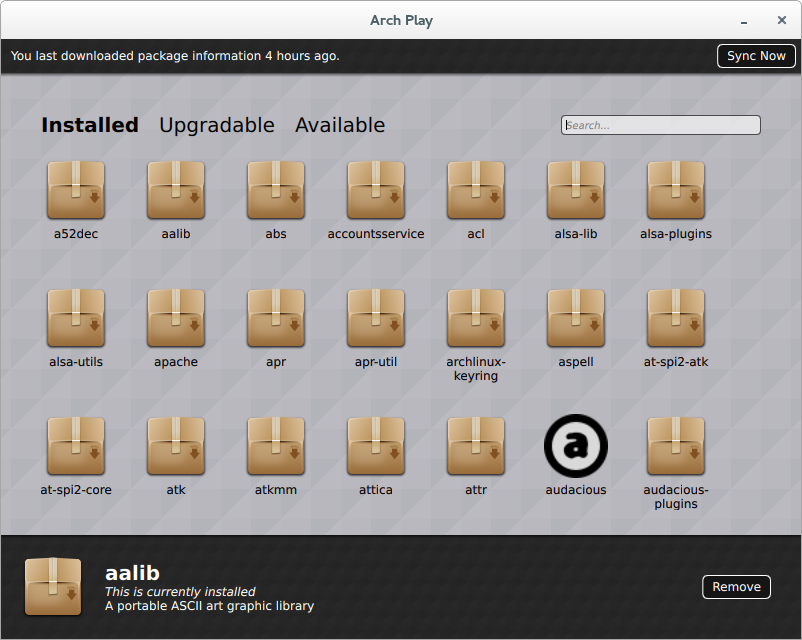
Task: Click the 'Arch Play' window title
Action: [x=402, y=20]
